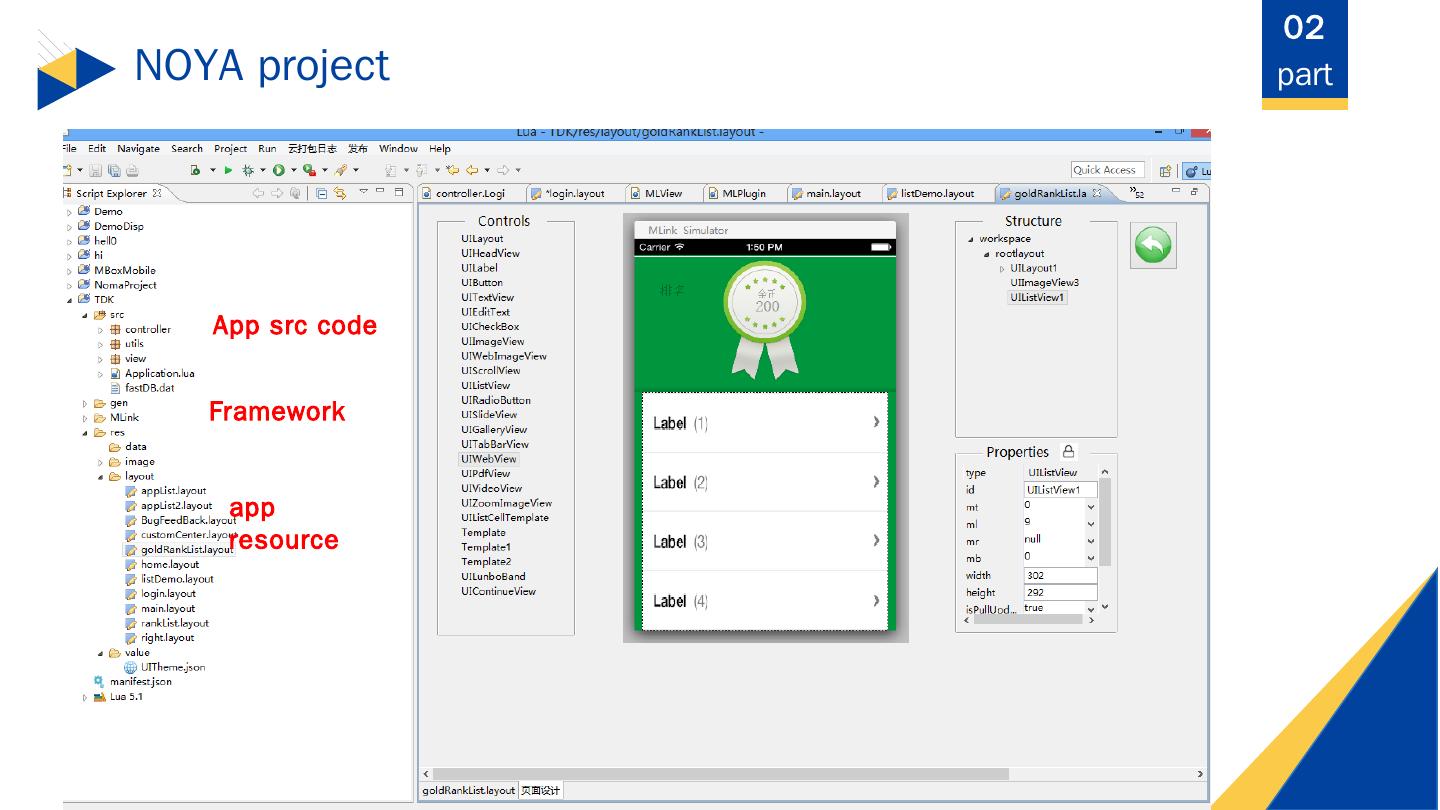Click the Quick Access search box
The image size is (1440, 810).
click(x=1106, y=170)
